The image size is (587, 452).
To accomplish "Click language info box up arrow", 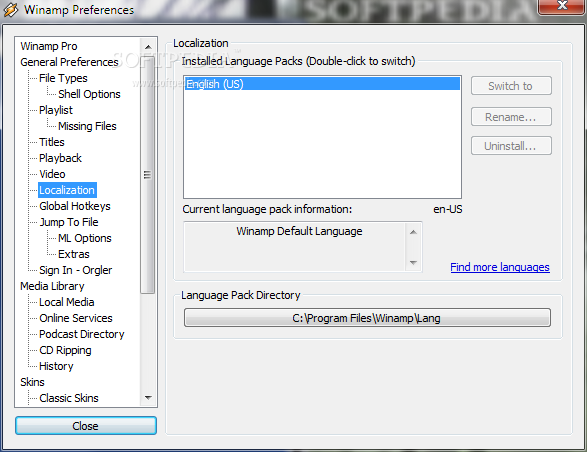I will (x=413, y=232).
